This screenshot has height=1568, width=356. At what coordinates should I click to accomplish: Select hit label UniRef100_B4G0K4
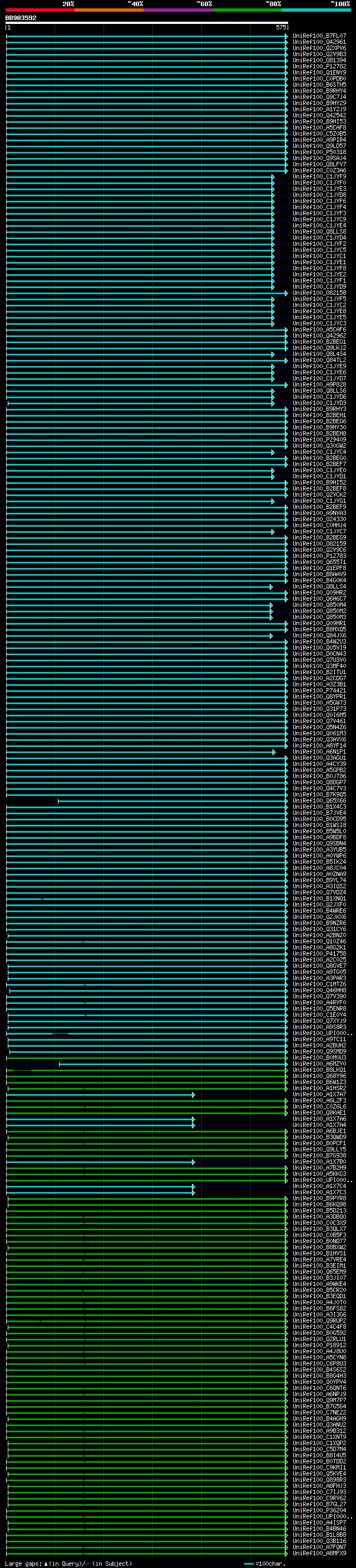319,580
